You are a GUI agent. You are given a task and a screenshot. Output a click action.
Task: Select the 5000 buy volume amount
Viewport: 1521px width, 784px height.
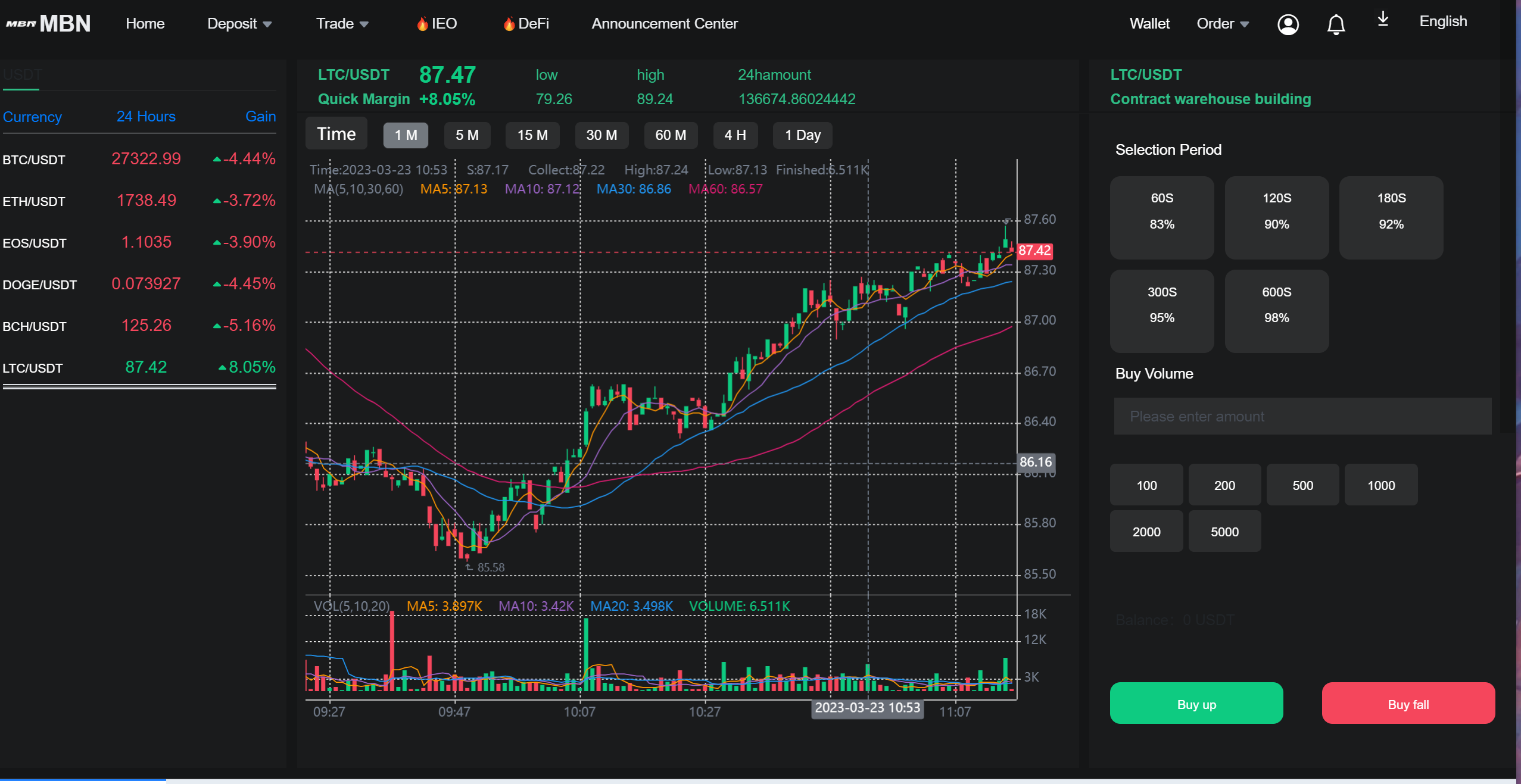pyautogui.click(x=1224, y=531)
